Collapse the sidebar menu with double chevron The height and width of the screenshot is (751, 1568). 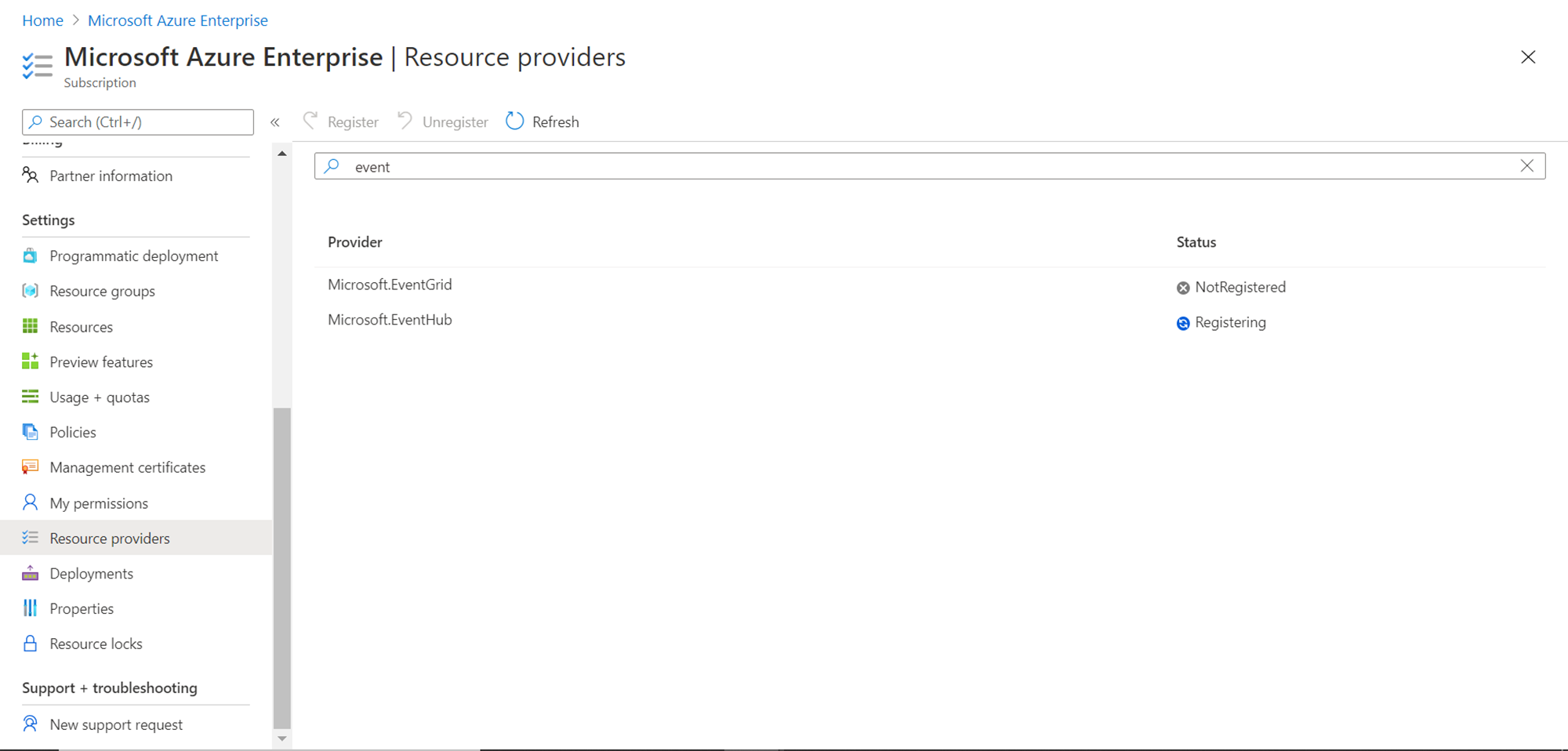pyautogui.click(x=275, y=122)
